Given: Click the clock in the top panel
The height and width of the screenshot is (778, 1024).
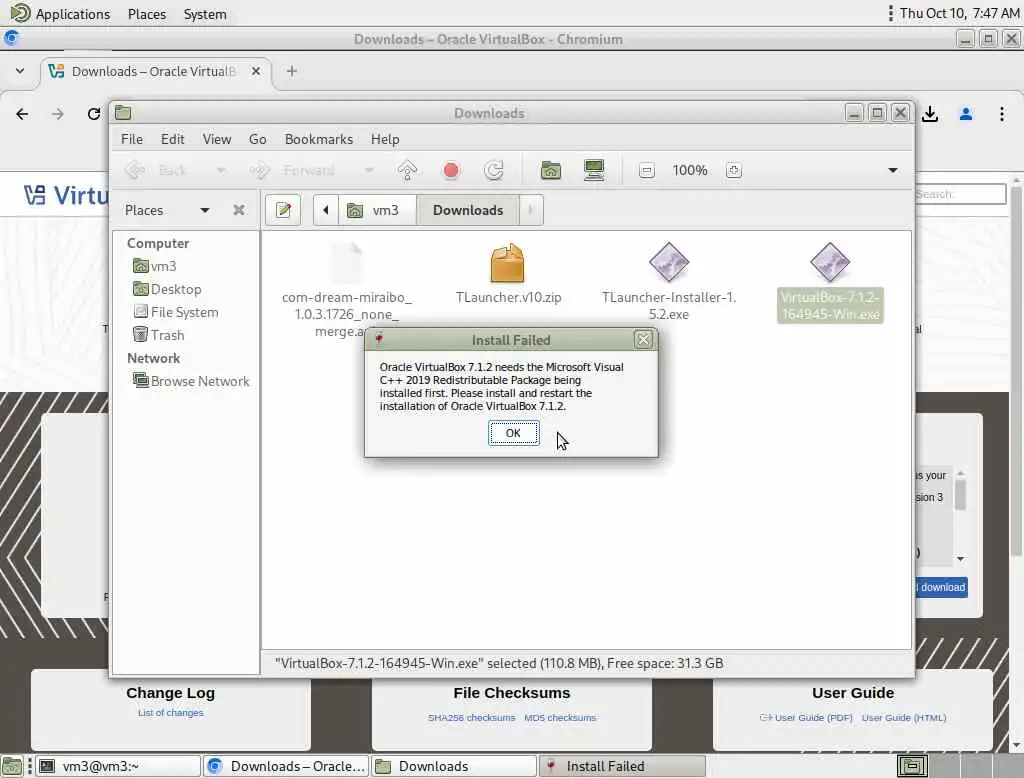Looking at the screenshot, I should point(959,13).
